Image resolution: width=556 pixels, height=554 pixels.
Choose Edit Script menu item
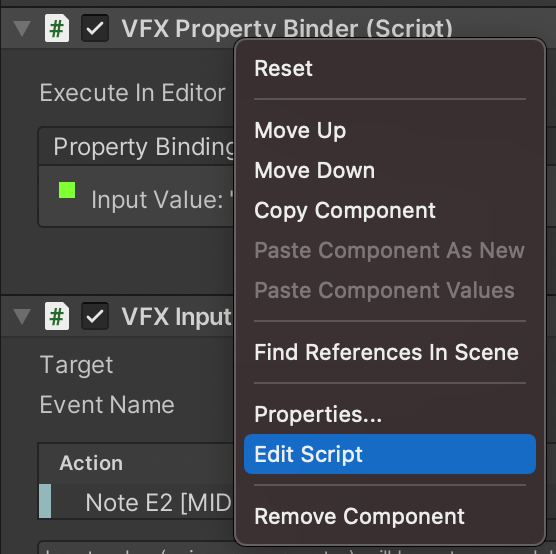click(390, 454)
